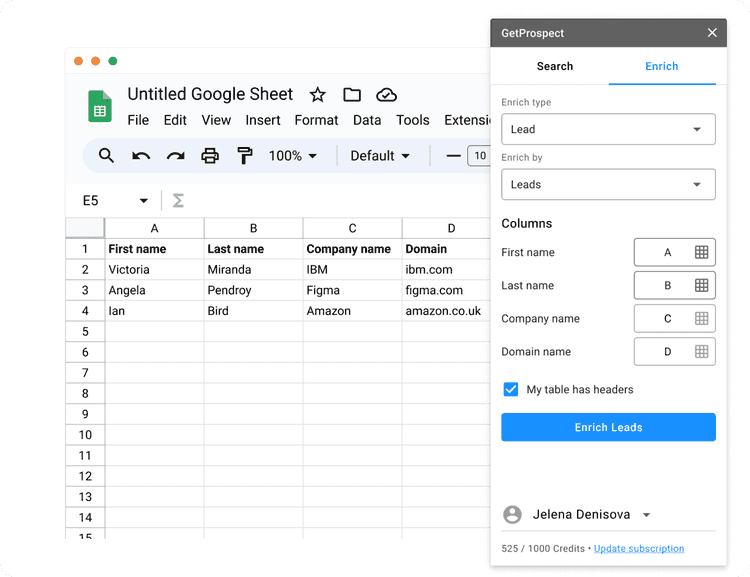This screenshot has width=750, height=577.
Task: Open the Update subscription link
Action: tap(639, 549)
